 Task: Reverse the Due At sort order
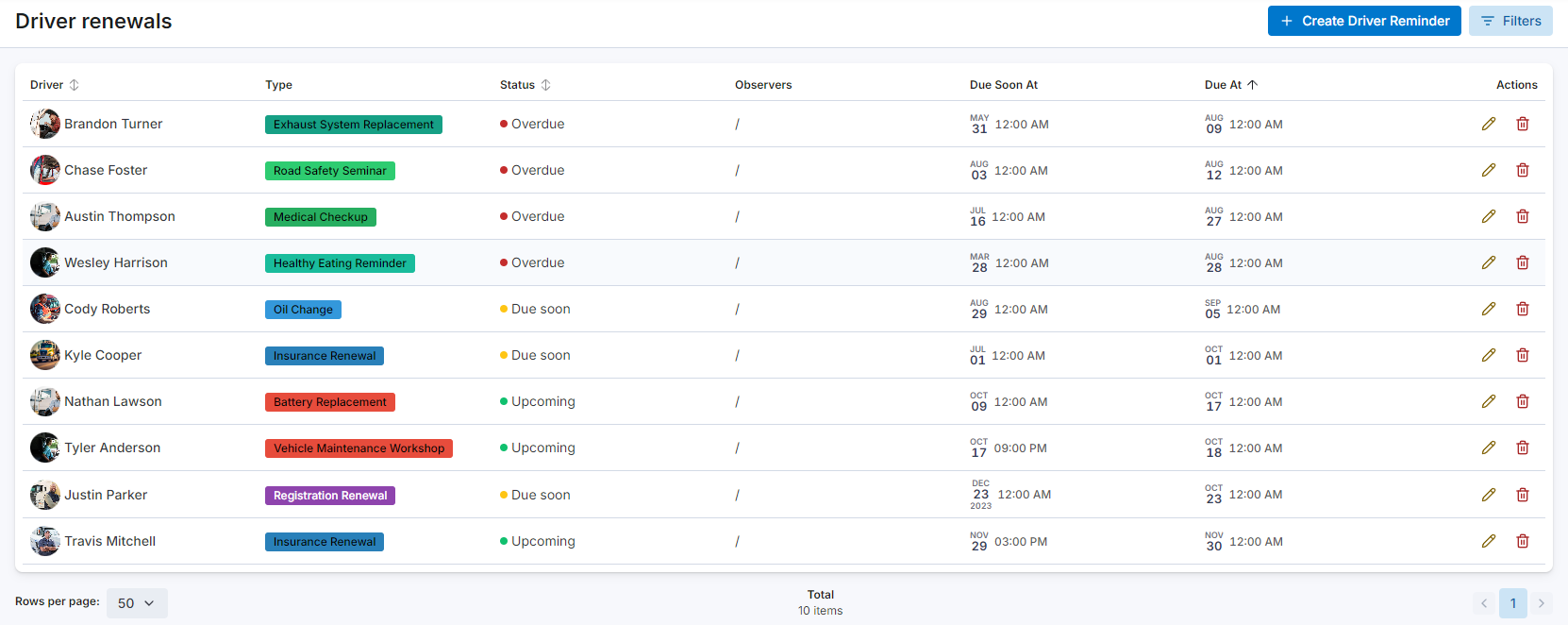(x=1252, y=85)
